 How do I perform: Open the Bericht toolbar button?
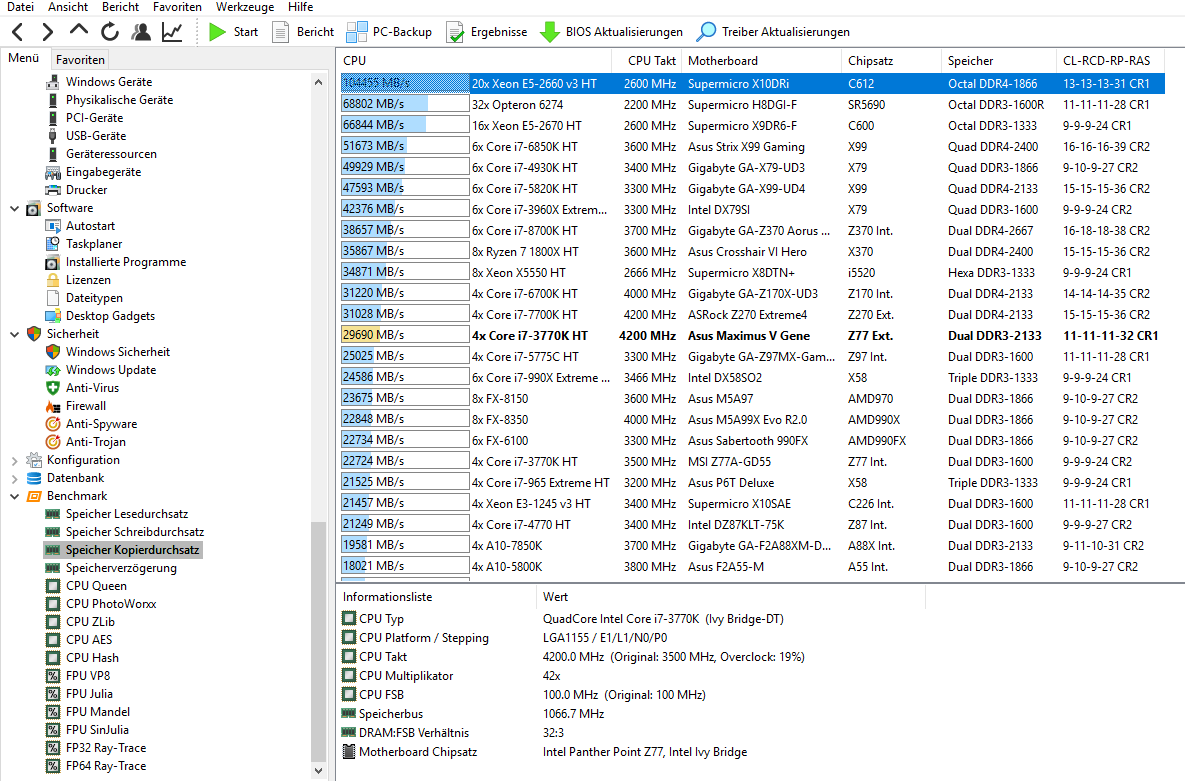(303, 32)
